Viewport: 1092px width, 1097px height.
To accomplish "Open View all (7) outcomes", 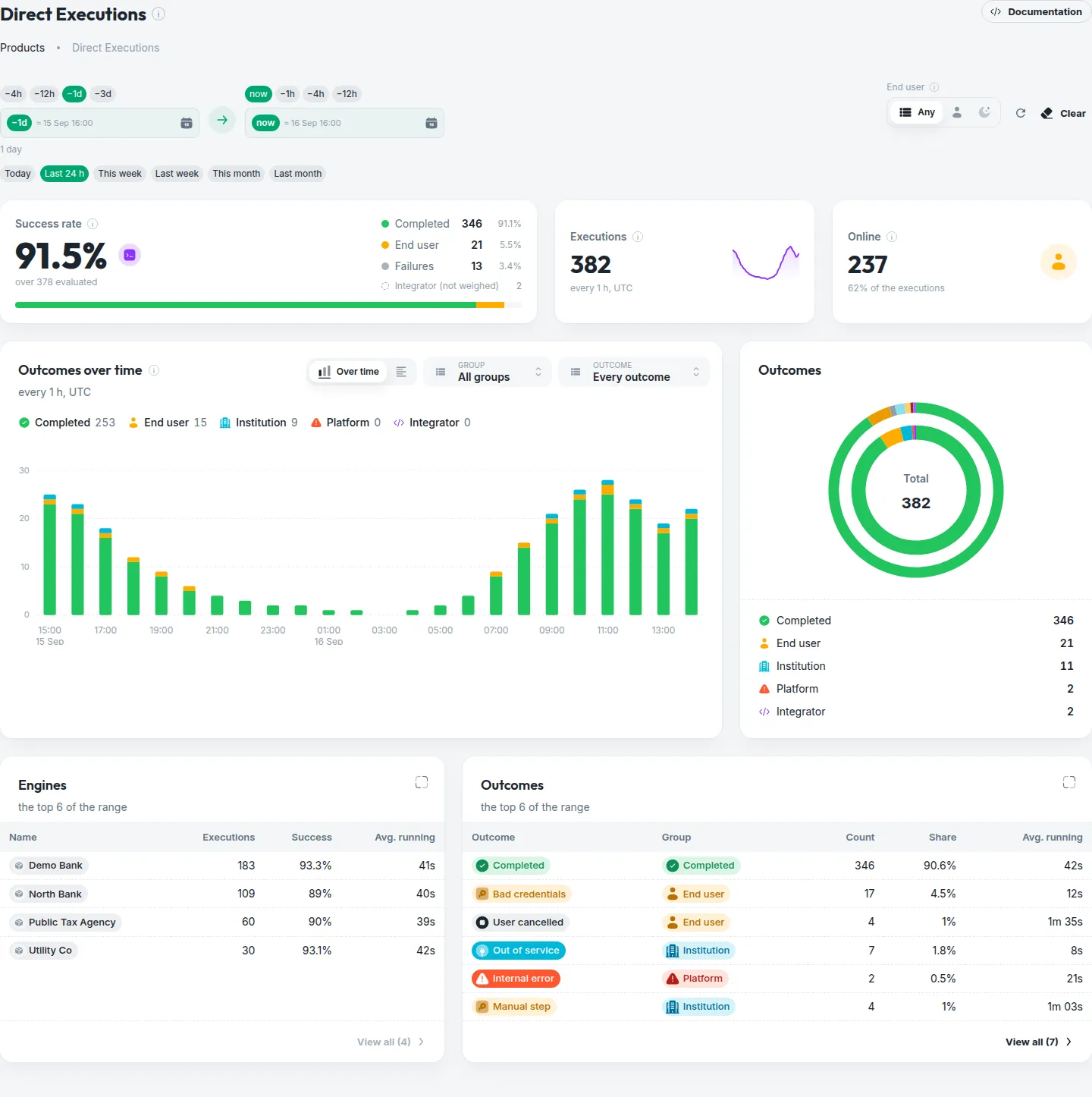I will [1039, 1042].
